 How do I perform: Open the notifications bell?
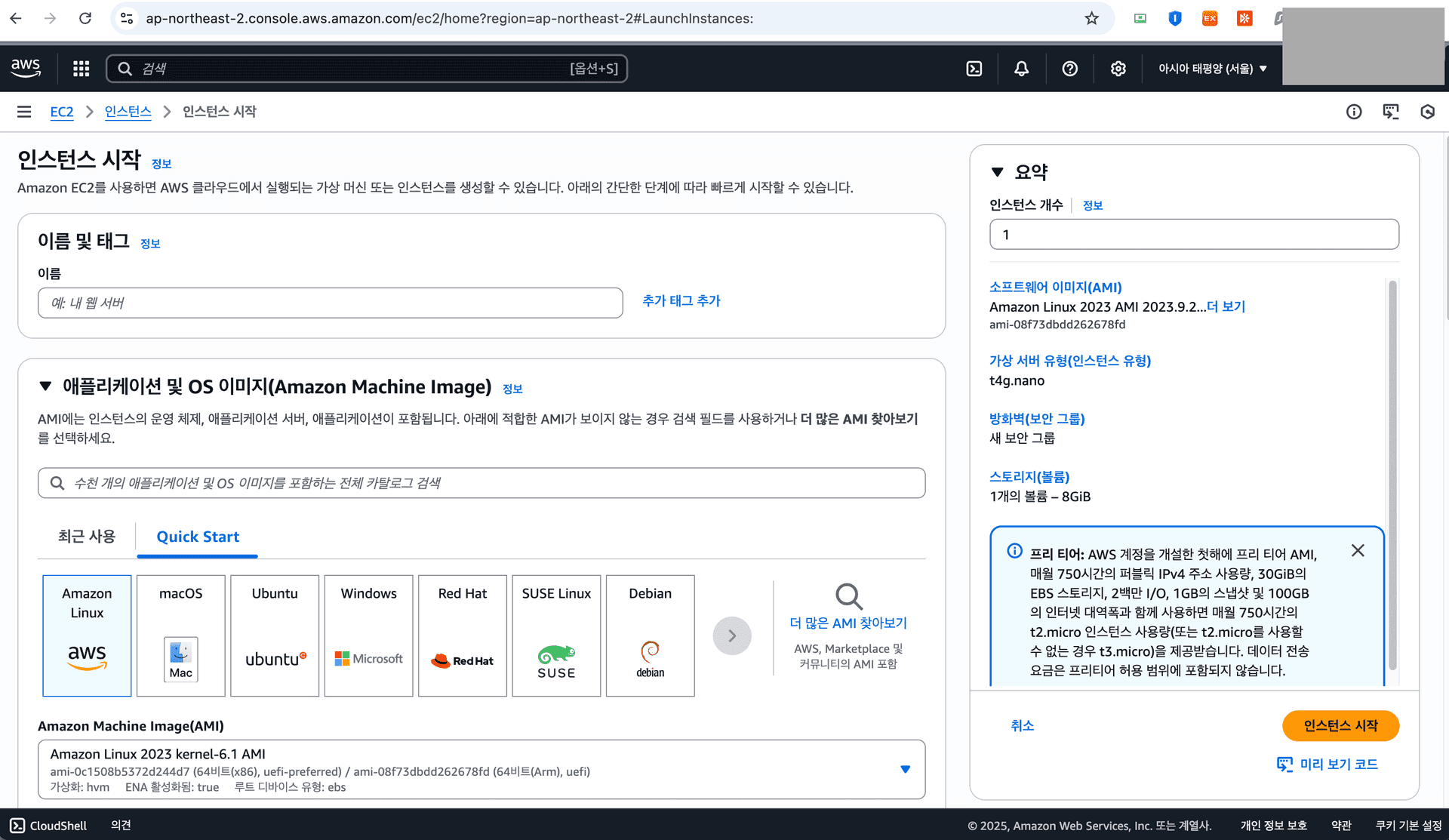tap(1021, 68)
